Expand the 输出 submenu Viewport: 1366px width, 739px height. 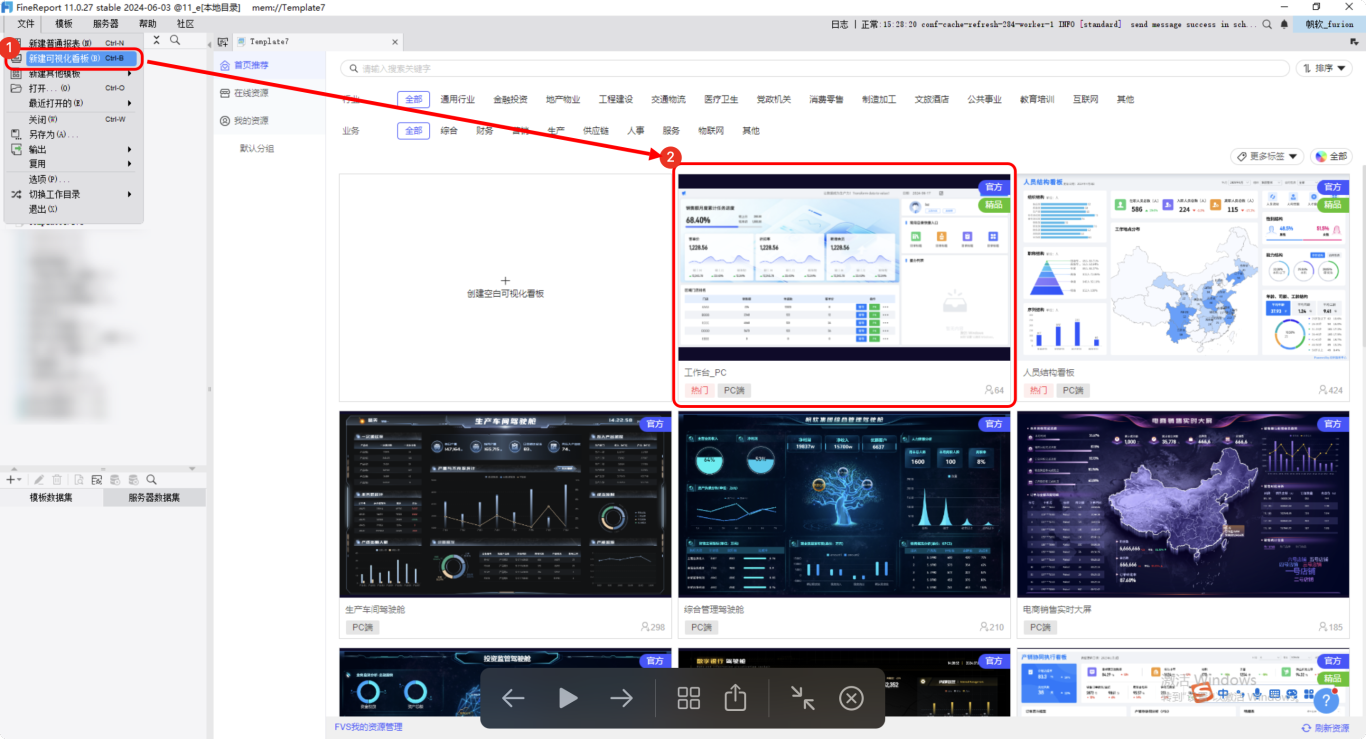(x=74, y=149)
